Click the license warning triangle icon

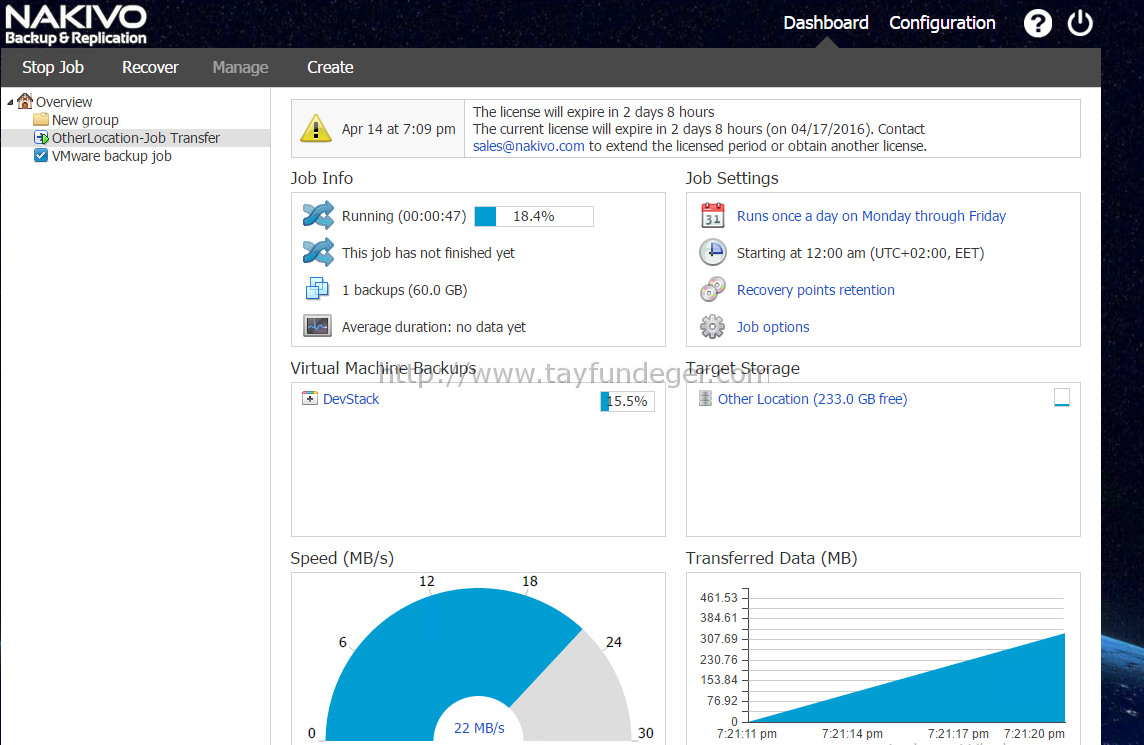click(316, 128)
